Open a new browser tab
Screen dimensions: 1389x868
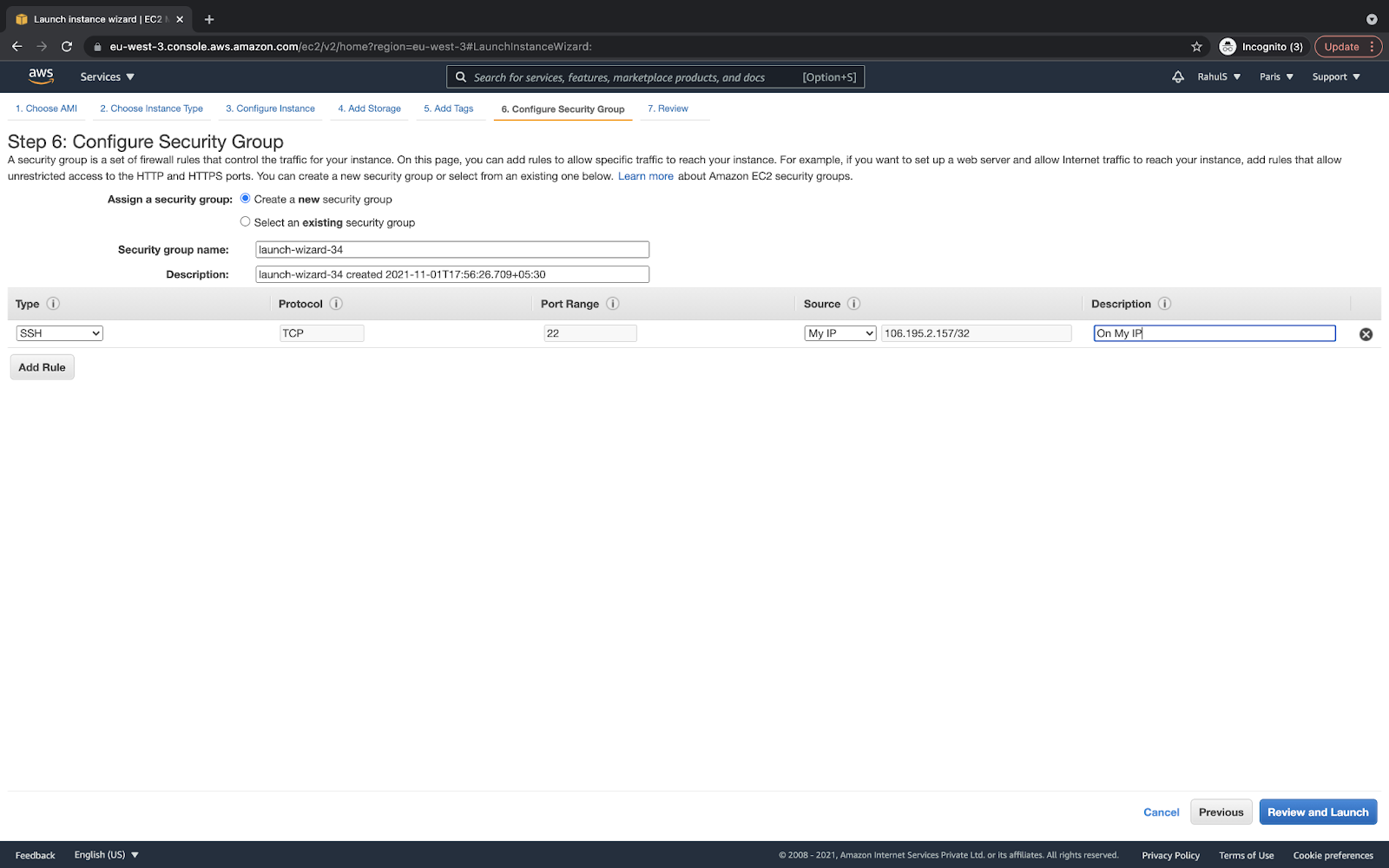[x=209, y=19]
